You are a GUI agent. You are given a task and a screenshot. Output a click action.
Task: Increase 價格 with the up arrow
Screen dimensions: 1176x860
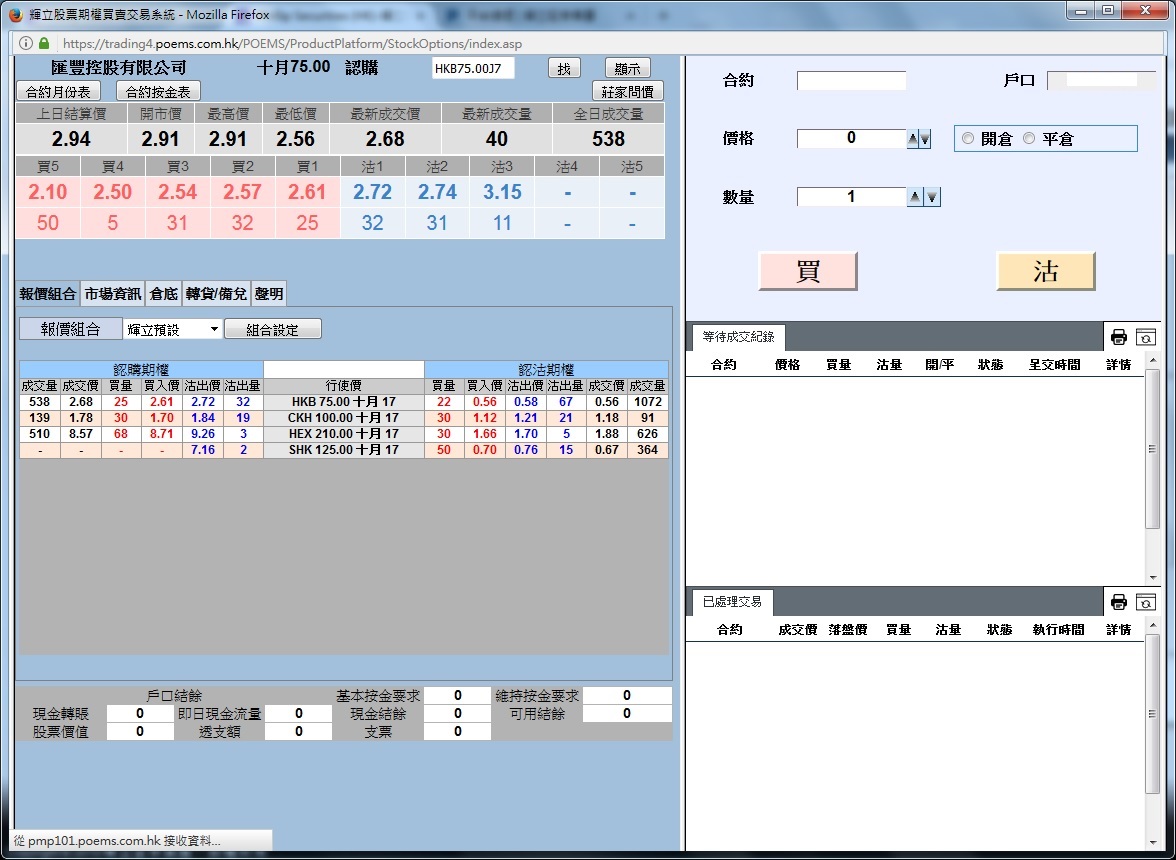(x=912, y=140)
